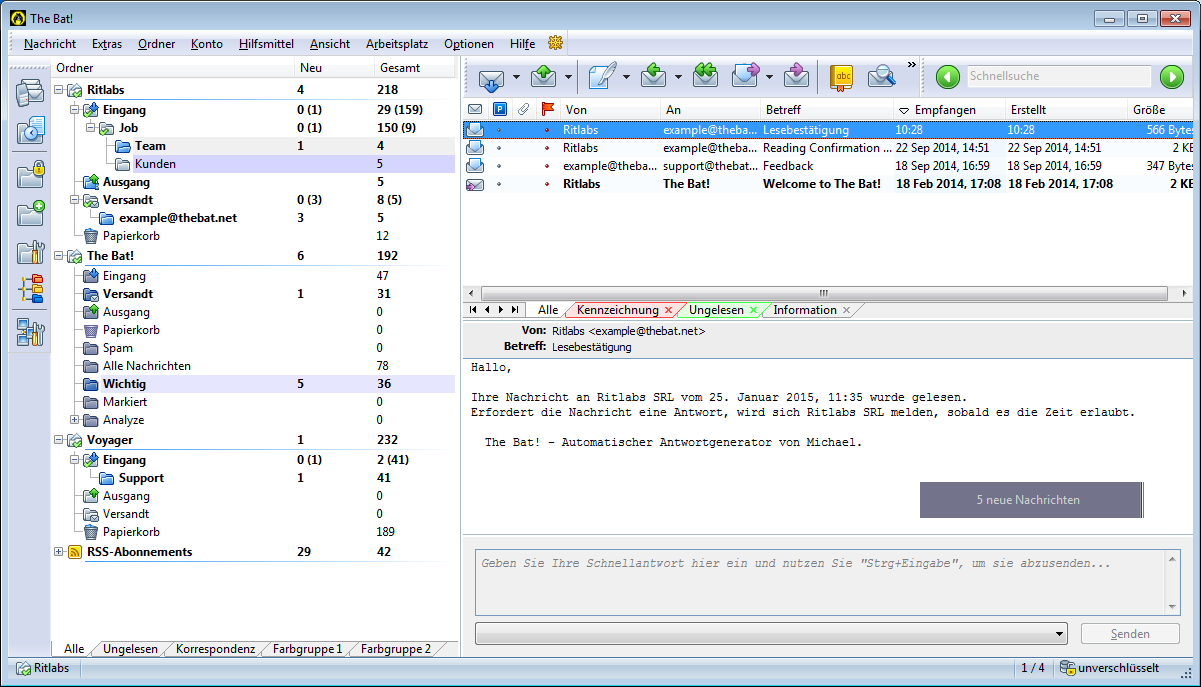This screenshot has height=687, width=1201.
Task: Collapse the Ritlabs account tree
Action: pos(58,91)
